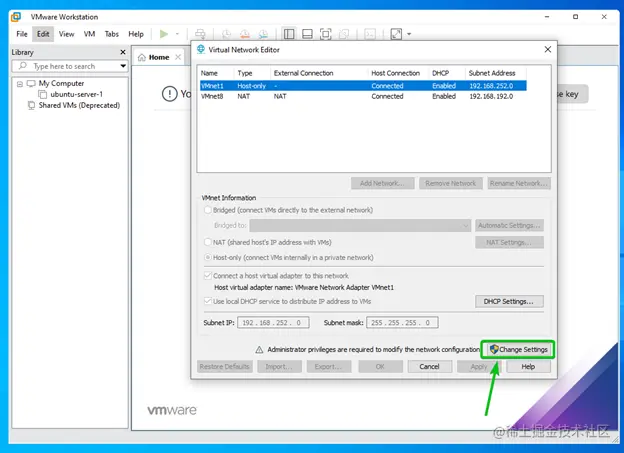Click the library search magnifier icon
624x453 pixels.
click(23, 66)
